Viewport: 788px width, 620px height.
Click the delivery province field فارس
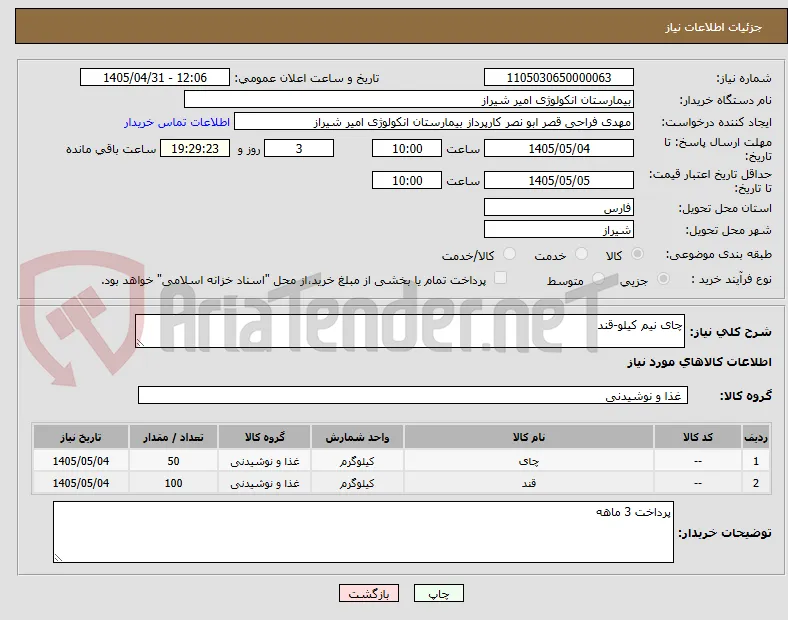pos(558,207)
